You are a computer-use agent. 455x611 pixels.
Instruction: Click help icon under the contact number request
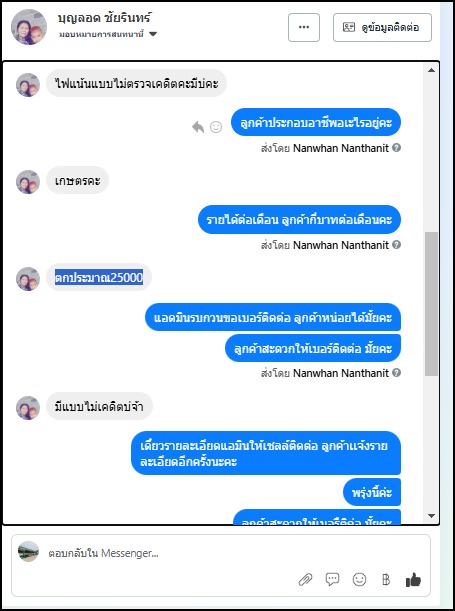396,373
